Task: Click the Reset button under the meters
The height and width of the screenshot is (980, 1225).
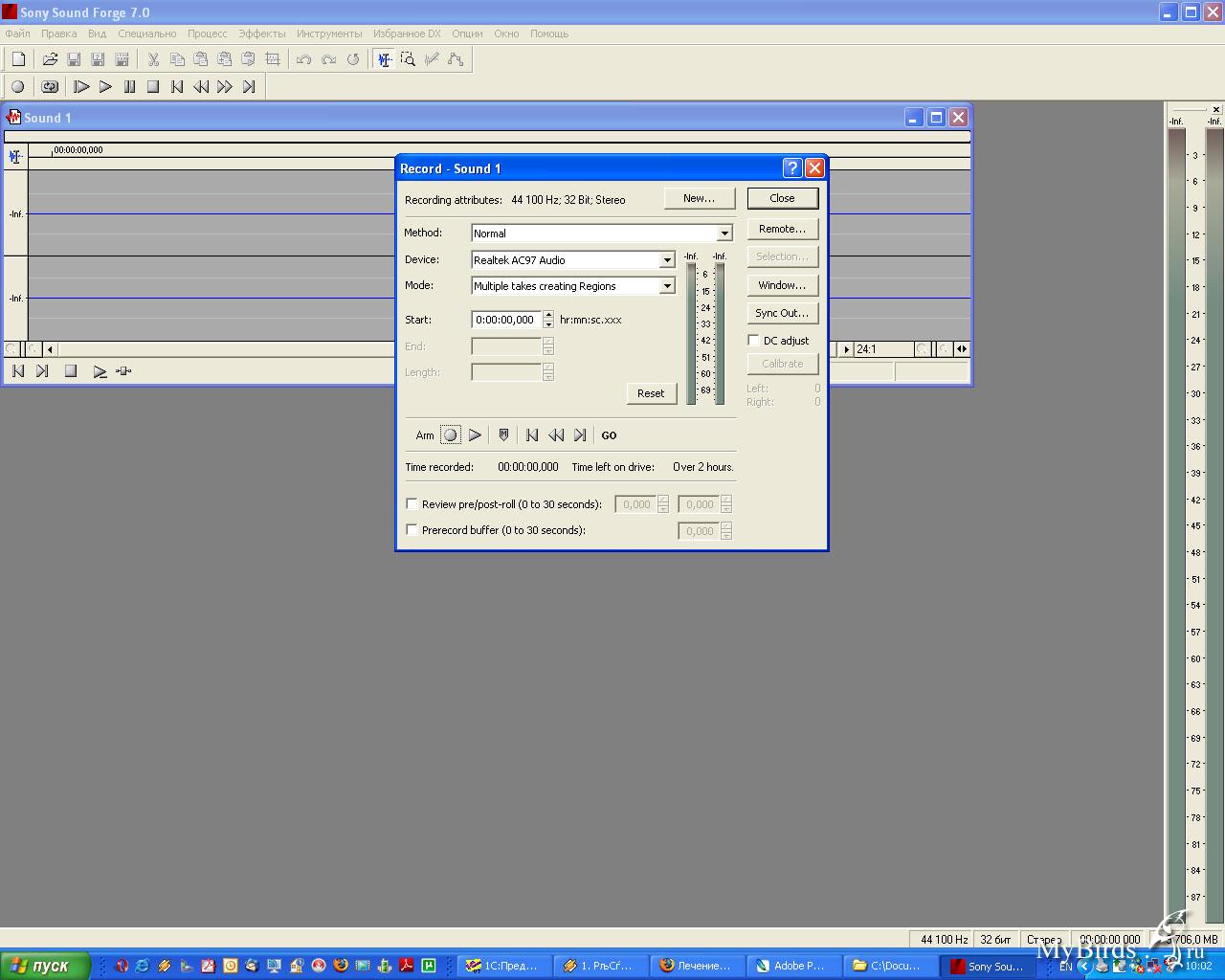Action: pos(651,393)
